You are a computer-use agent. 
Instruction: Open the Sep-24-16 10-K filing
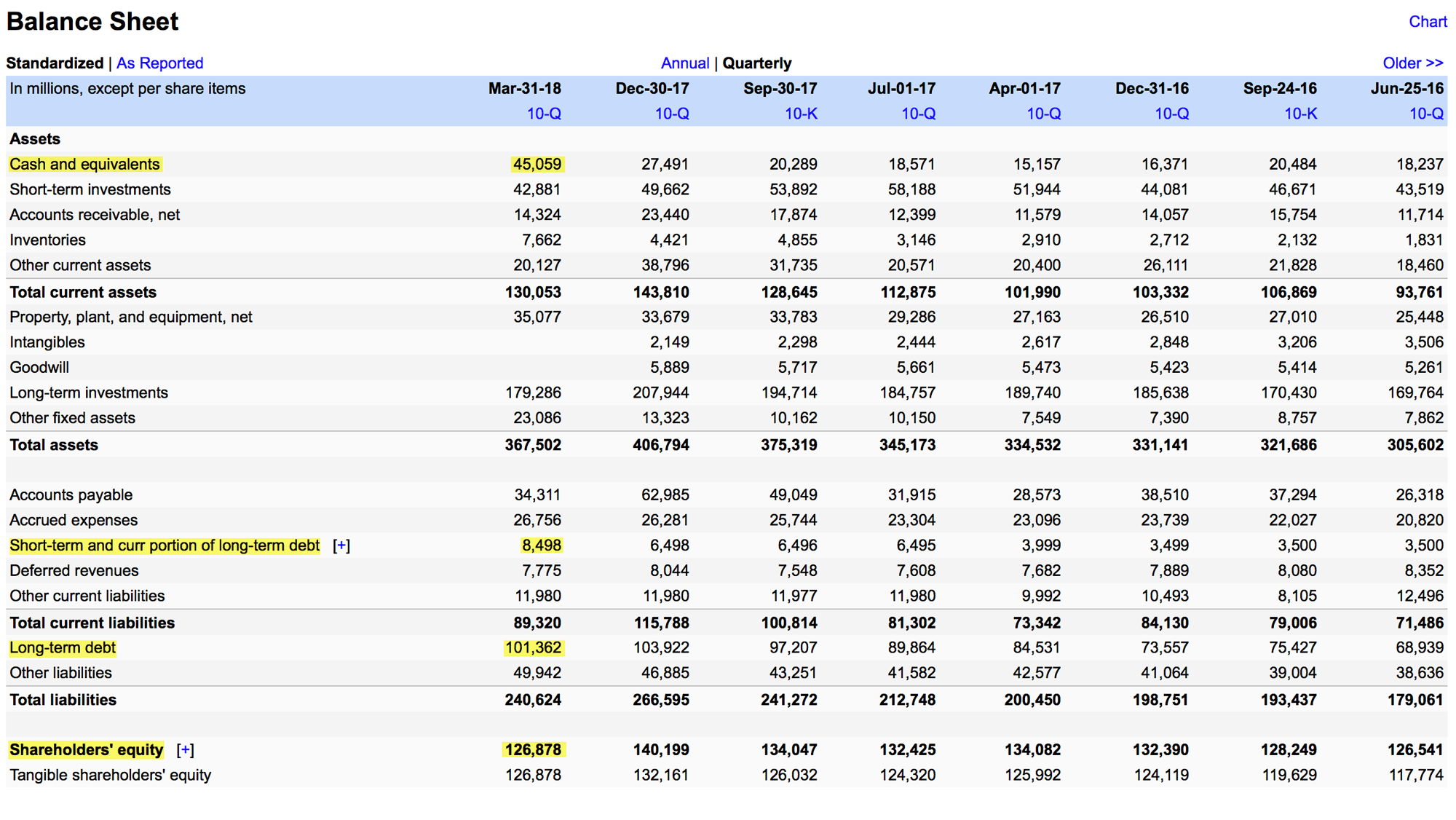pos(1300,114)
